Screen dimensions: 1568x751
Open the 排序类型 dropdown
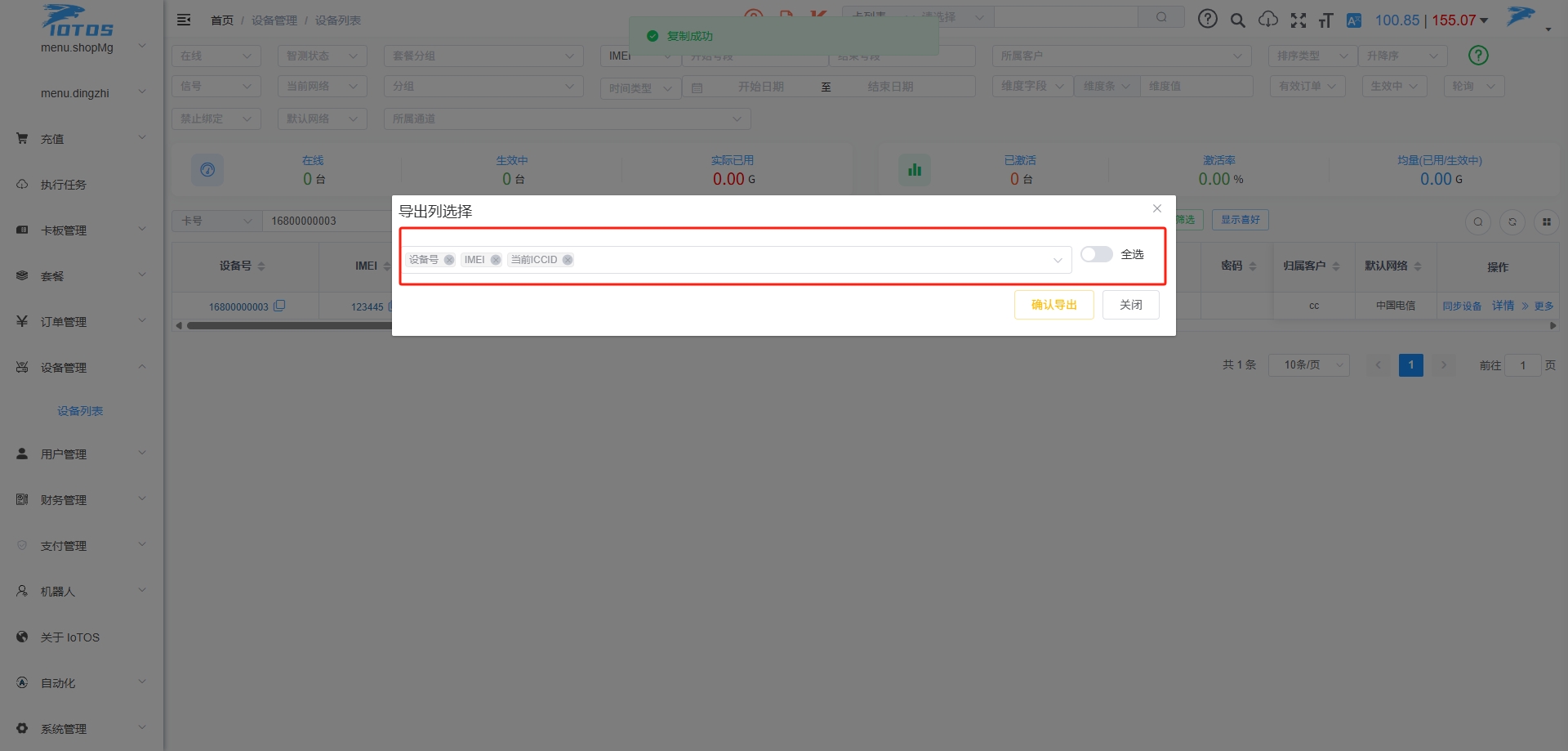1313,56
